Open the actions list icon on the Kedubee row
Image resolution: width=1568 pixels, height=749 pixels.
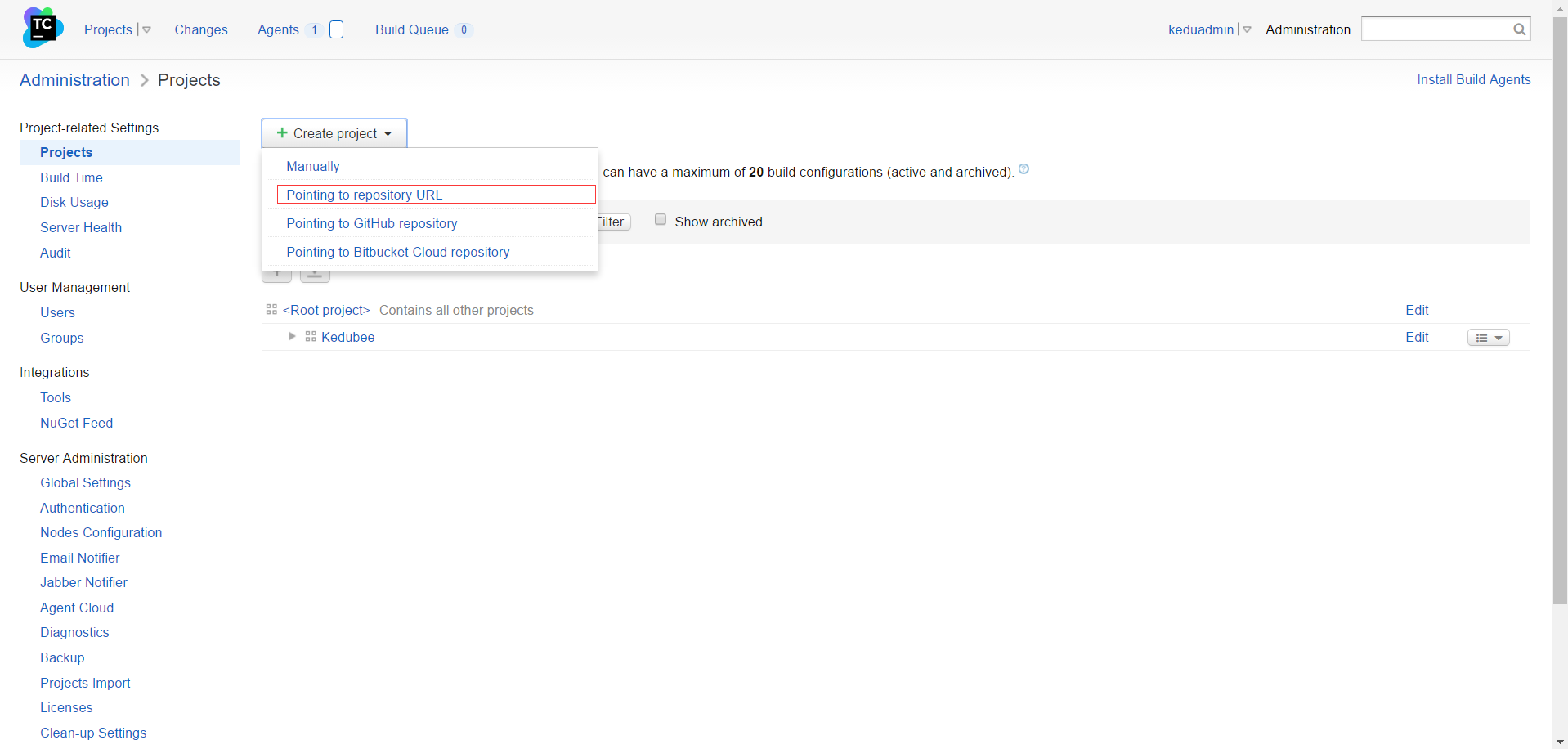(1488, 337)
